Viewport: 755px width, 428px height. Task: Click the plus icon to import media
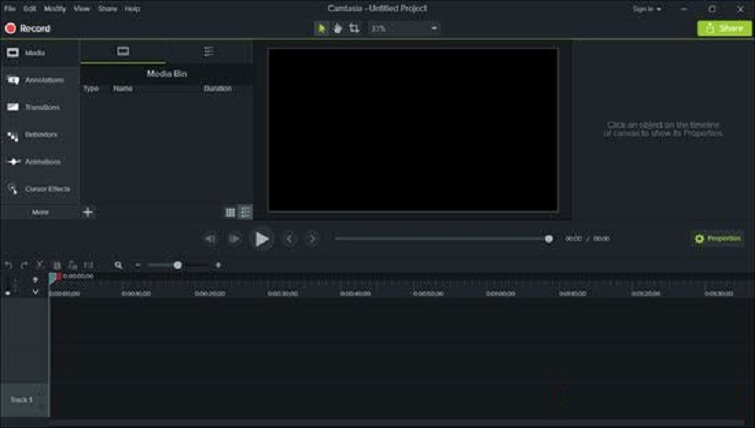[88, 212]
